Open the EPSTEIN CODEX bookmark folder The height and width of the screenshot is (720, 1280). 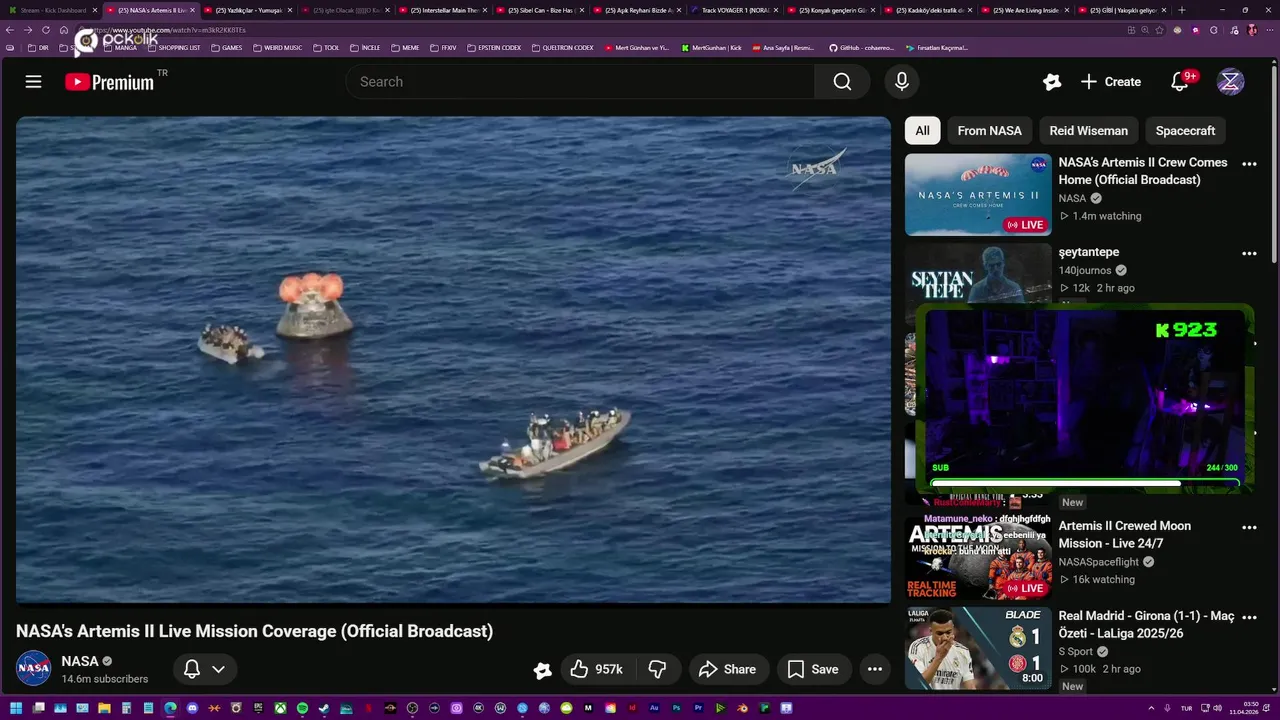coord(494,47)
